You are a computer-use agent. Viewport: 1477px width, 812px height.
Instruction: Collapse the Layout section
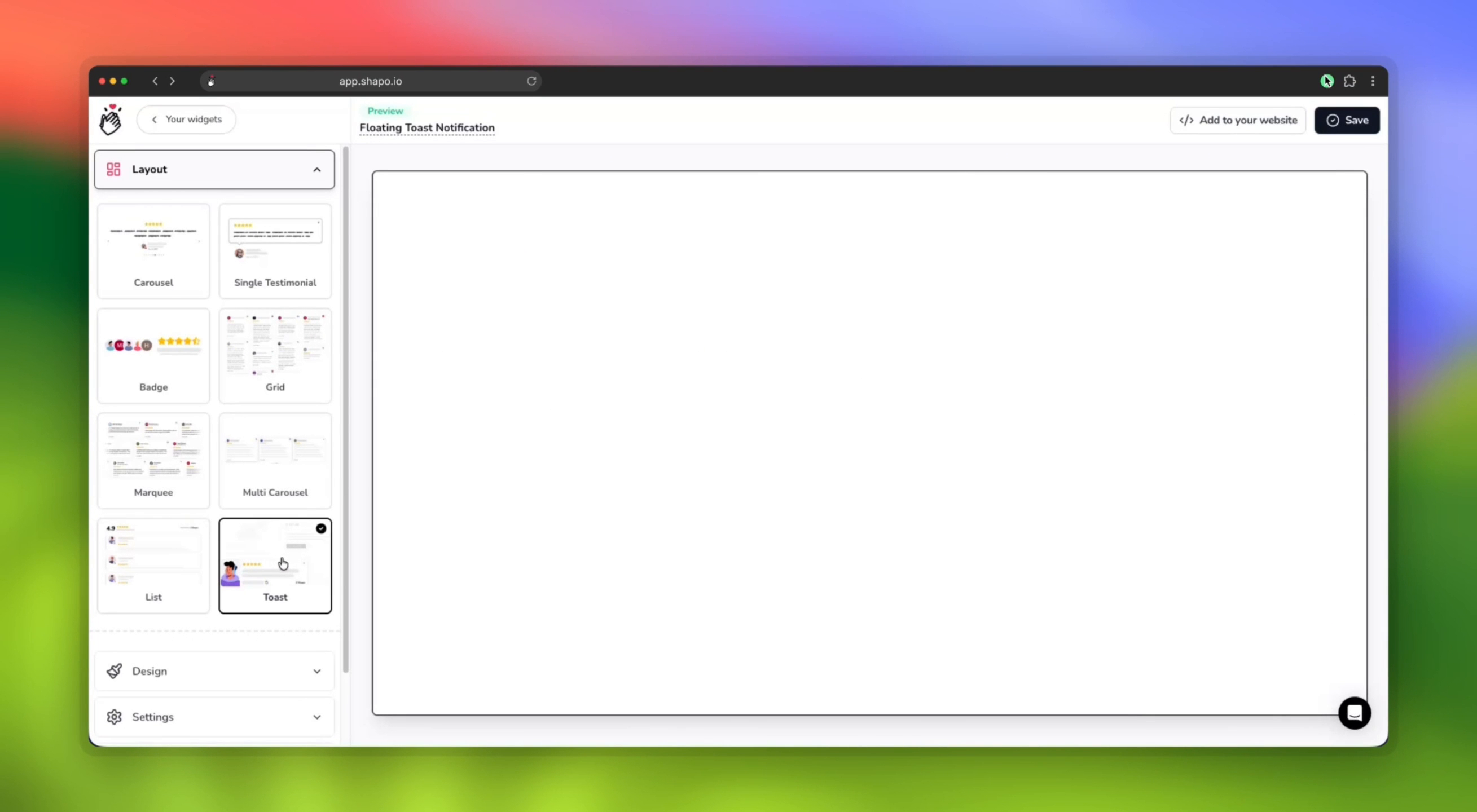(x=316, y=169)
